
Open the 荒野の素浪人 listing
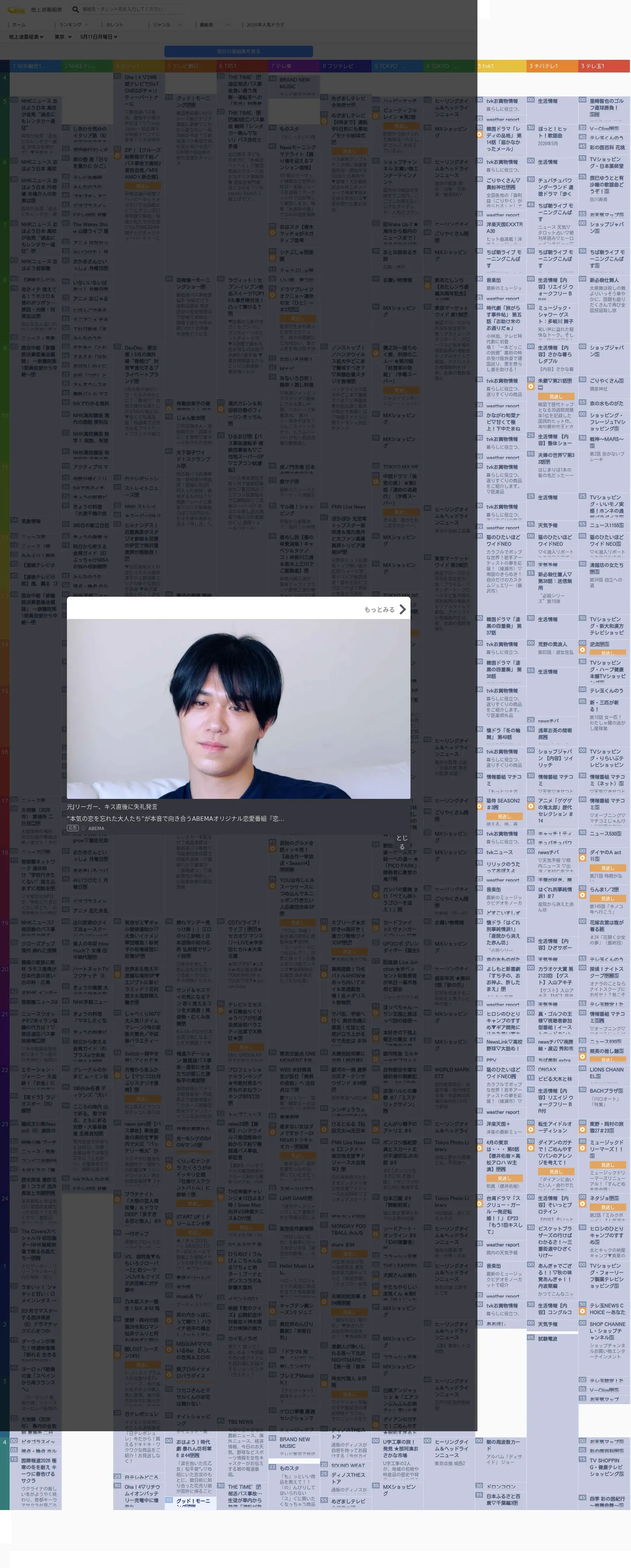pyautogui.click(x=553, y=644)
